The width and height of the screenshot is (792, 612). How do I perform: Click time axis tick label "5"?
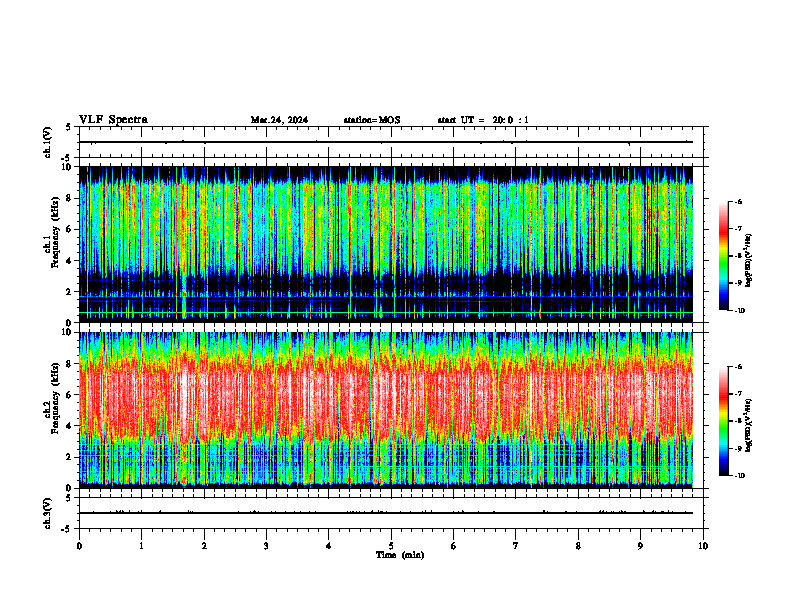(391, 546)
